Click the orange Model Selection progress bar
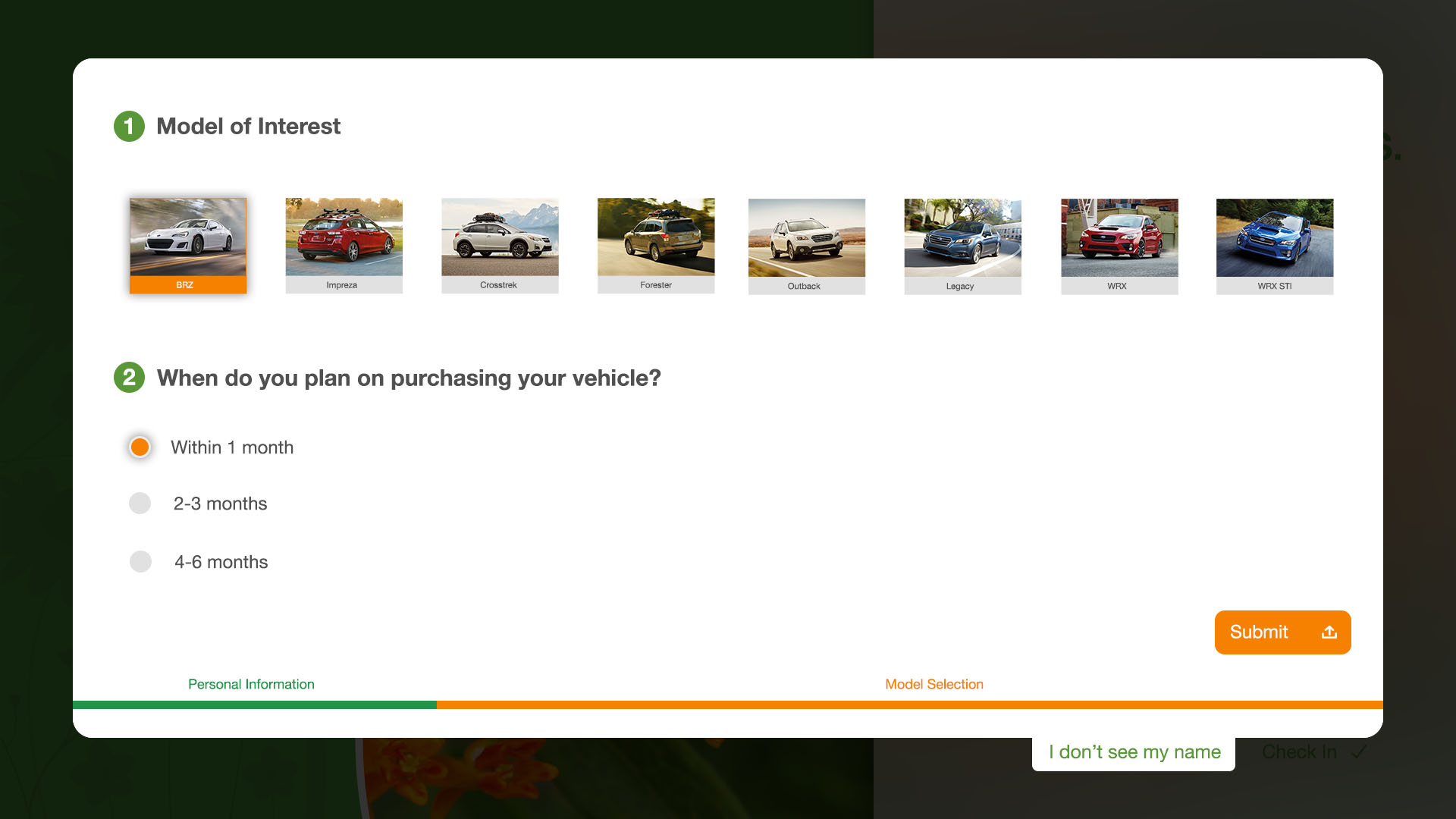The image size is (1456, 819). (x=909, y=705)
